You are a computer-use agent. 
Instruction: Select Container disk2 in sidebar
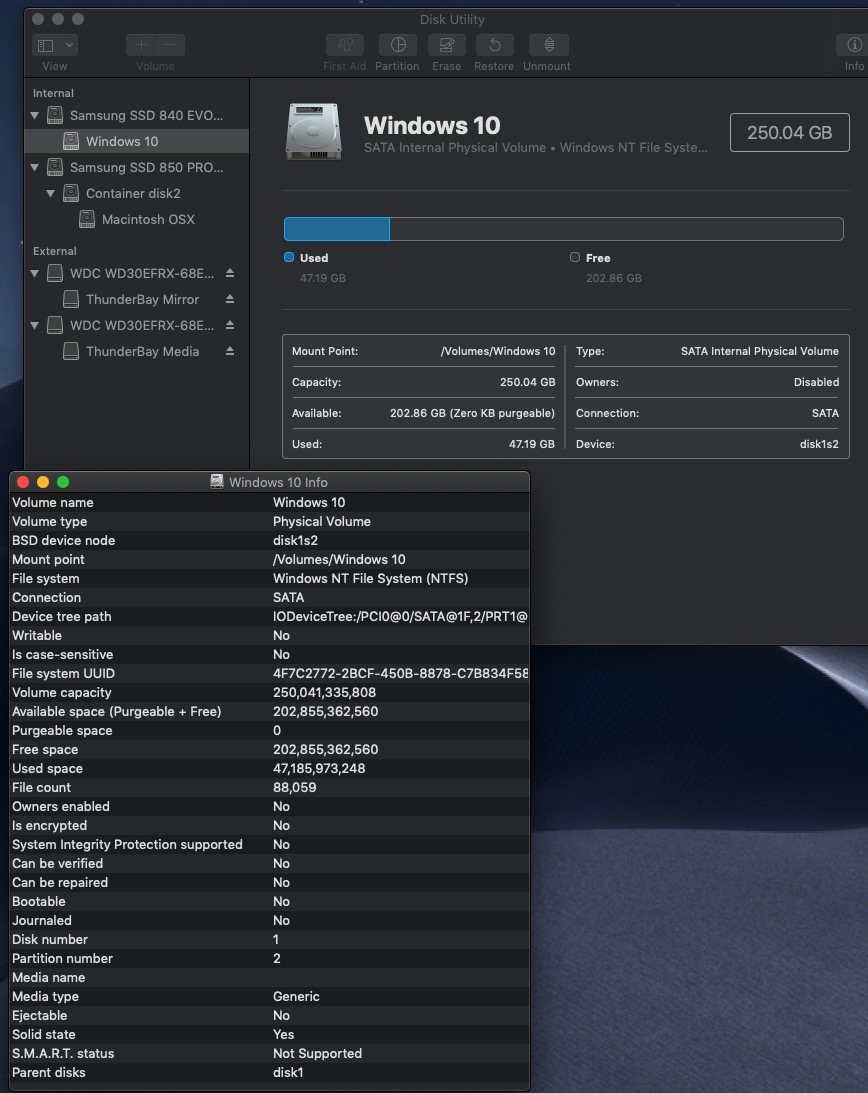137,193
